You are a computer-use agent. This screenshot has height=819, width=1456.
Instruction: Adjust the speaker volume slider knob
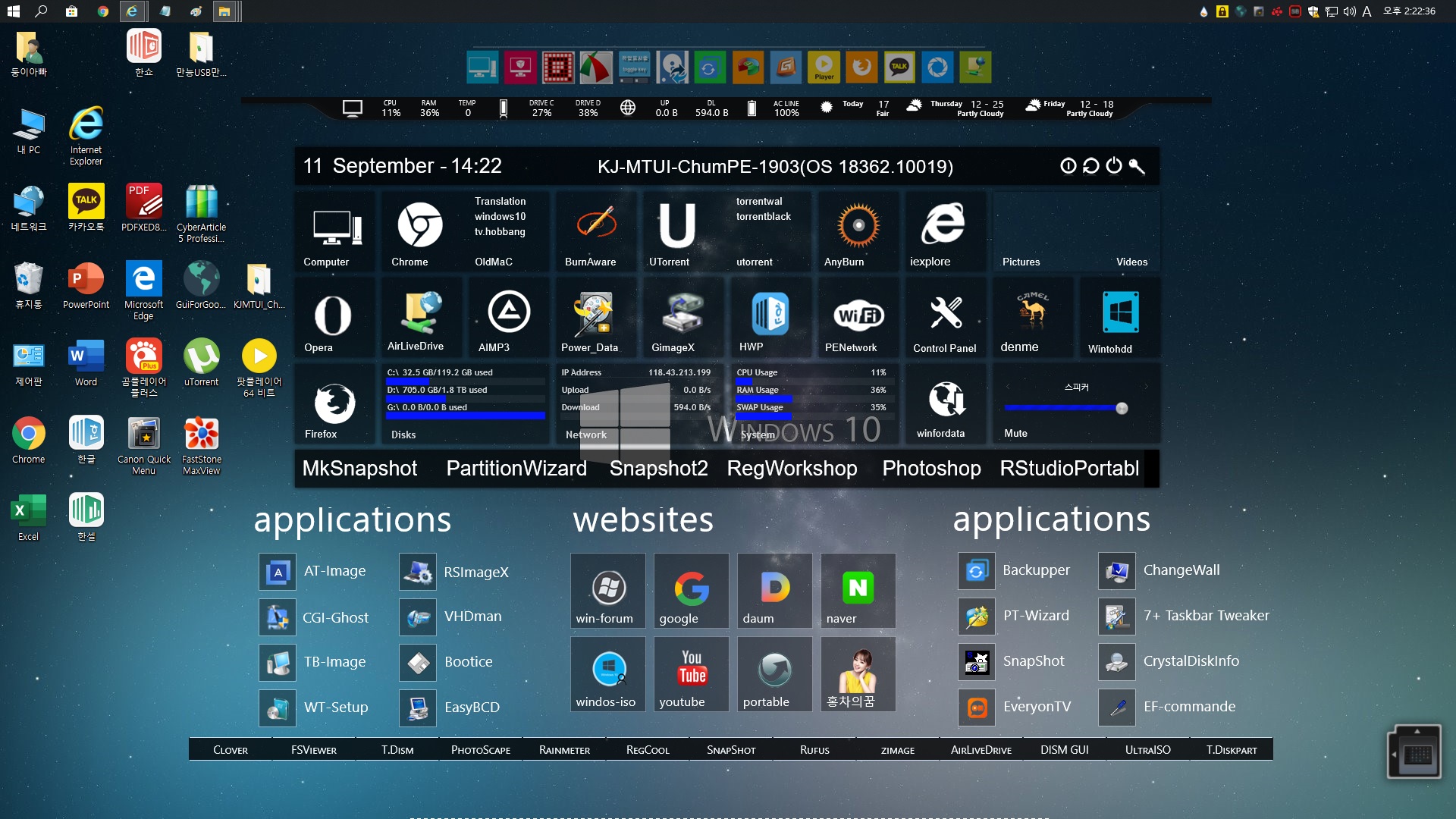pos(1122,408)
